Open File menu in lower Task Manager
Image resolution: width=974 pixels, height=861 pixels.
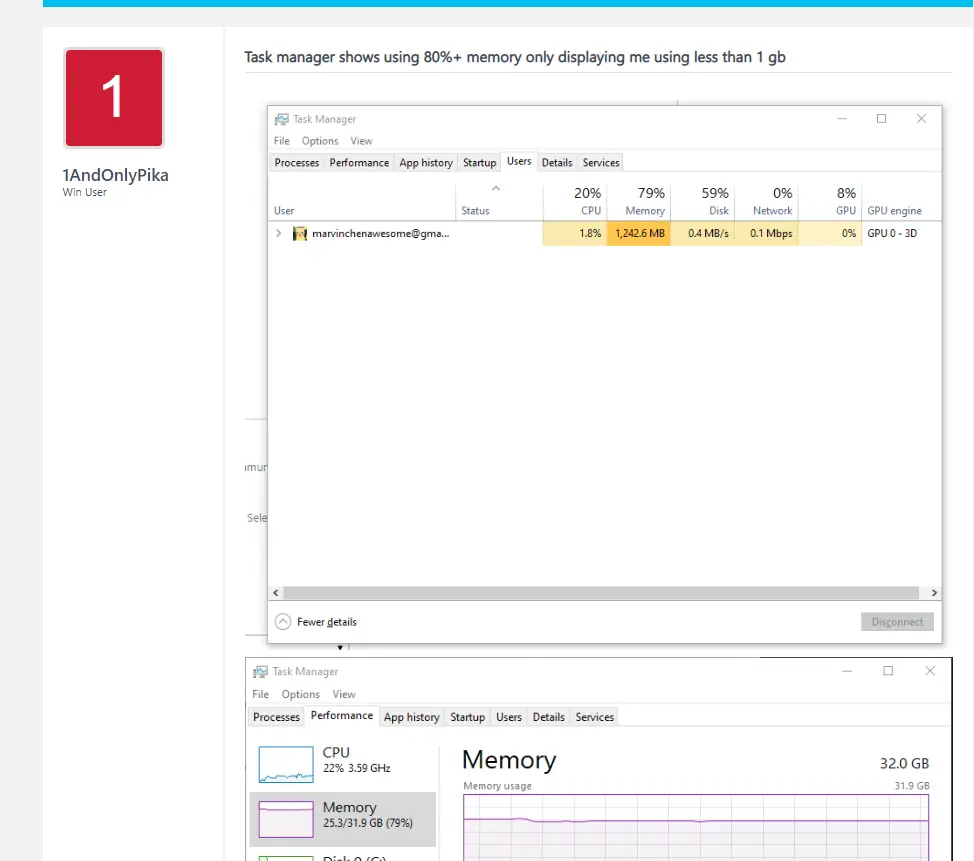pyautogui.click(x=260, y=695)
